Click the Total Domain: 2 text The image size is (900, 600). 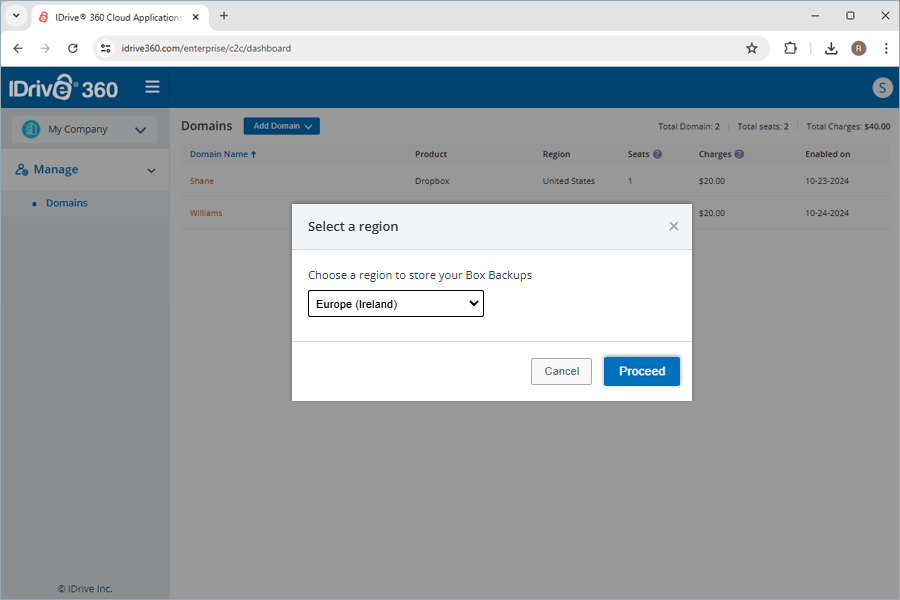[x=689, y=126]
